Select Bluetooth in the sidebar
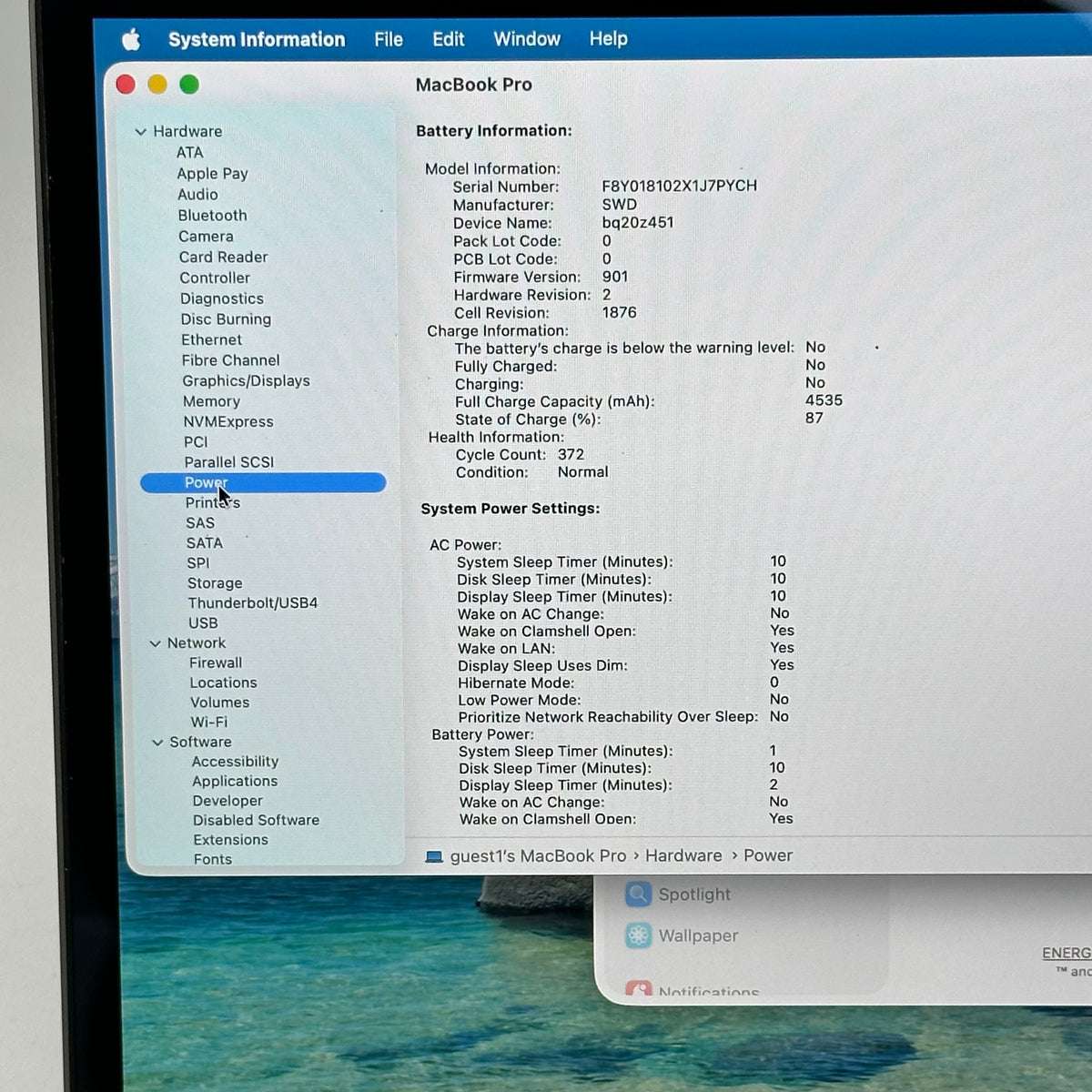The height and width of the screenshot is (1092, 1092). tap(212, 216)
